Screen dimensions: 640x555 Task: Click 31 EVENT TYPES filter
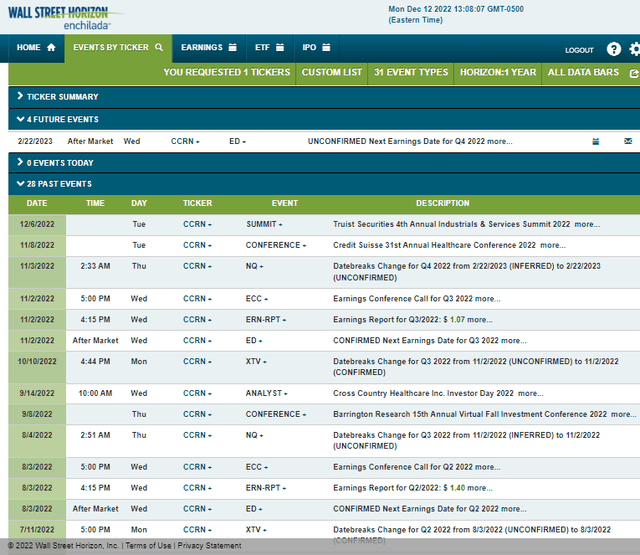click(x=411, y=72)
